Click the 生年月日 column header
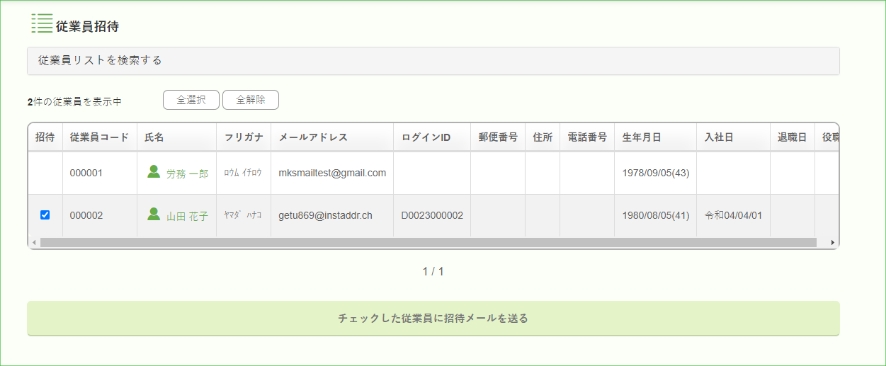 point(655,137)
